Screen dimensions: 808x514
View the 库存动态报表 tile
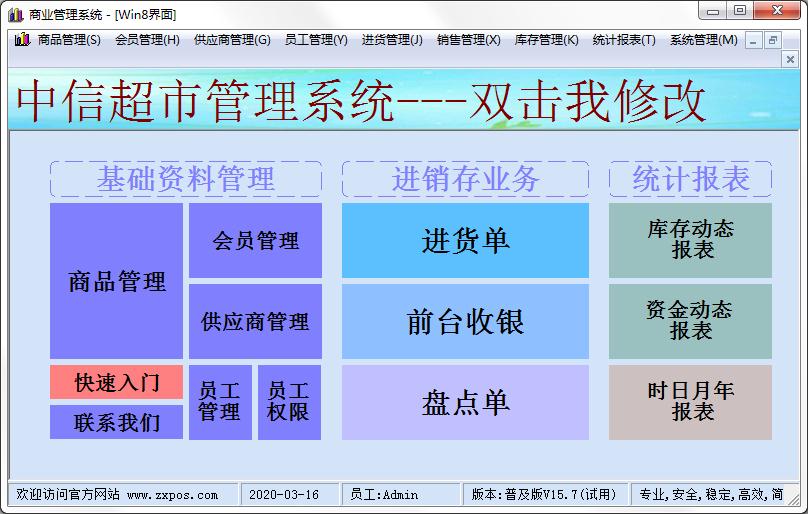pos(690,241)
